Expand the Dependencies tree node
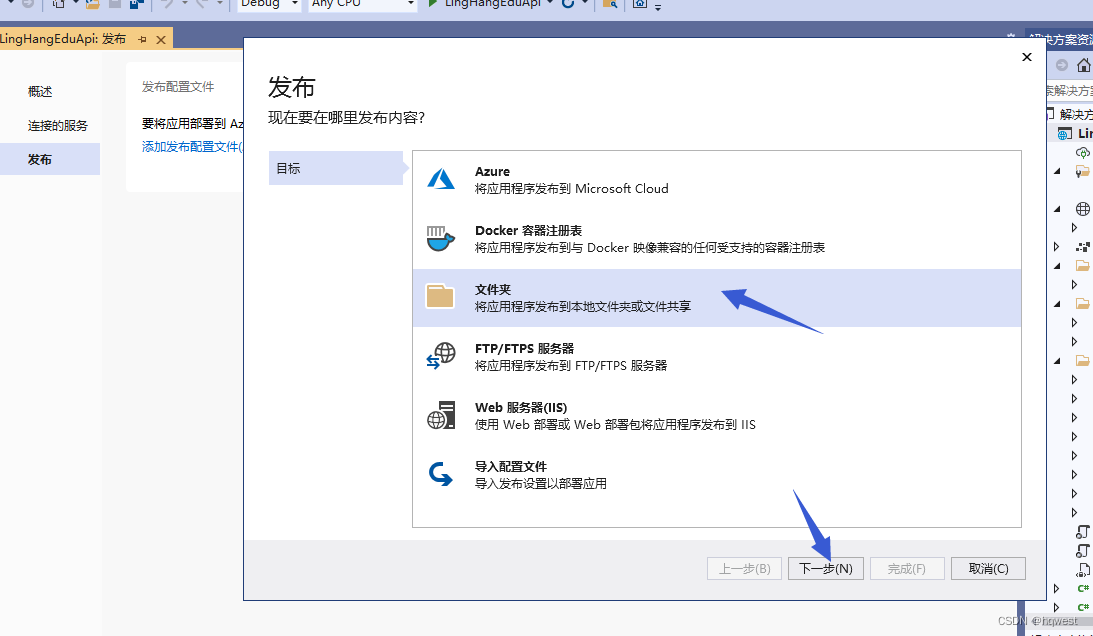1093x636 pixels. [1057, 246]
